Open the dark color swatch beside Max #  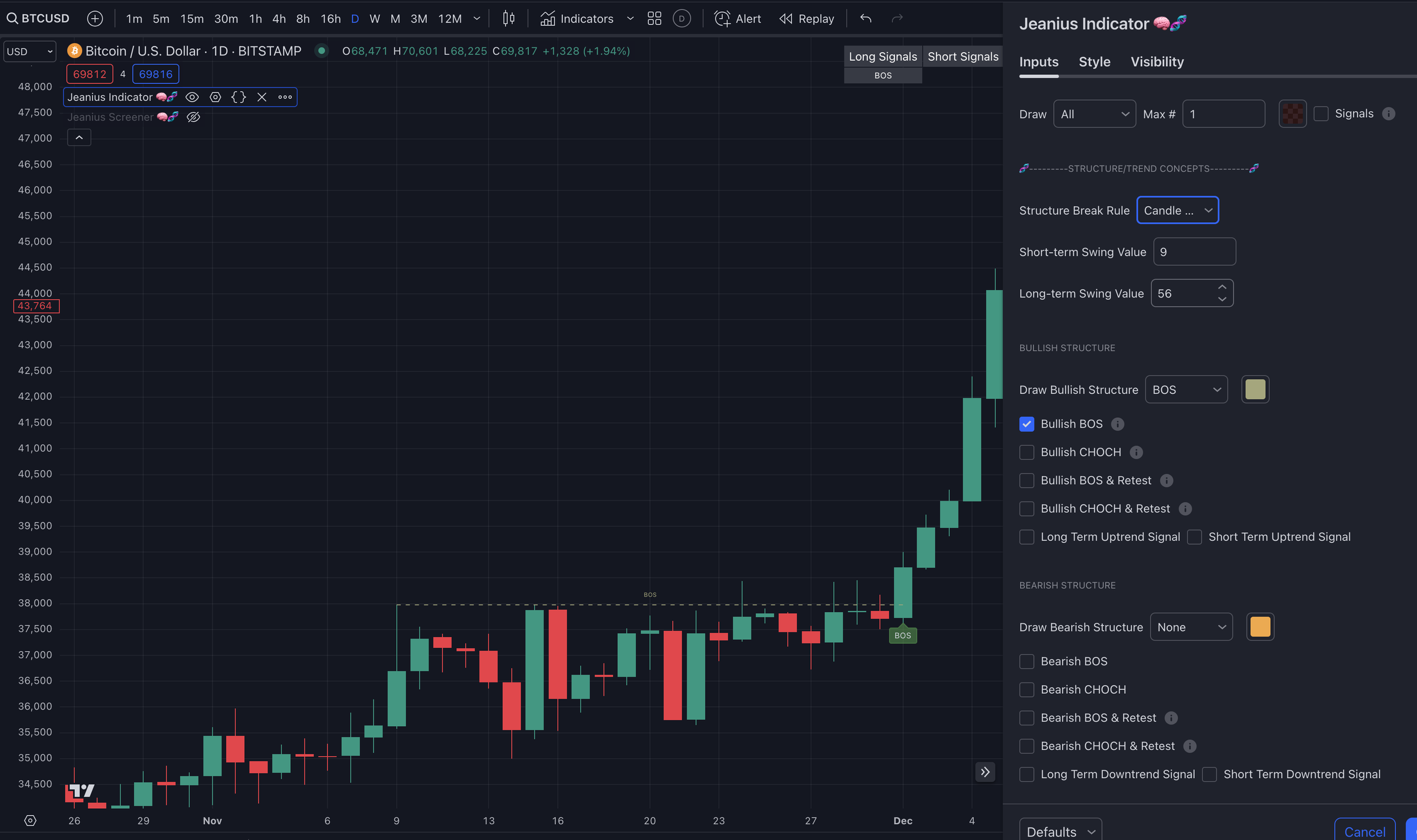pyautogui.click(x=1292, y=114)
